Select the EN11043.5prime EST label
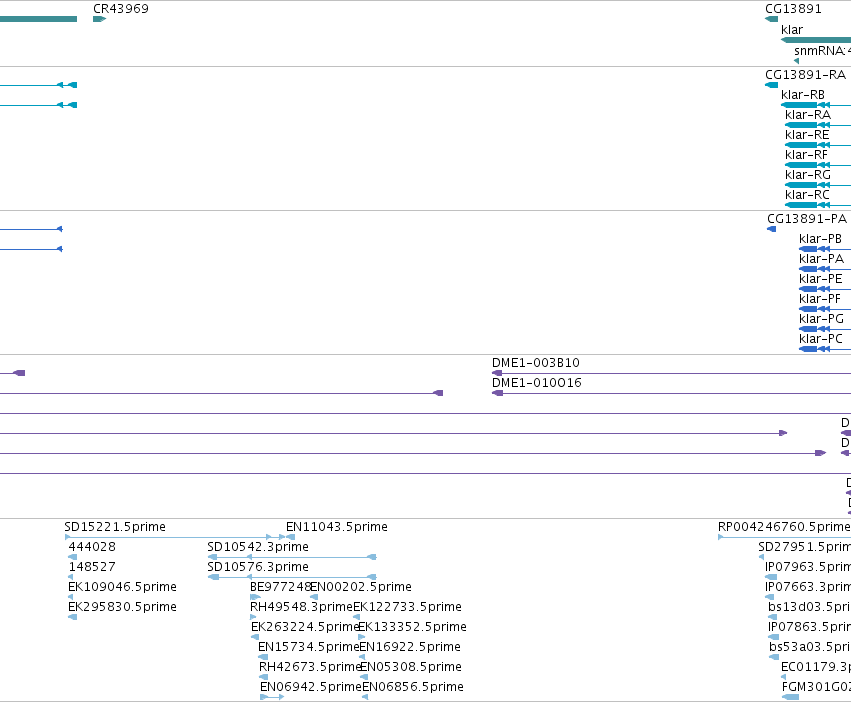 (x=337, y=527)
